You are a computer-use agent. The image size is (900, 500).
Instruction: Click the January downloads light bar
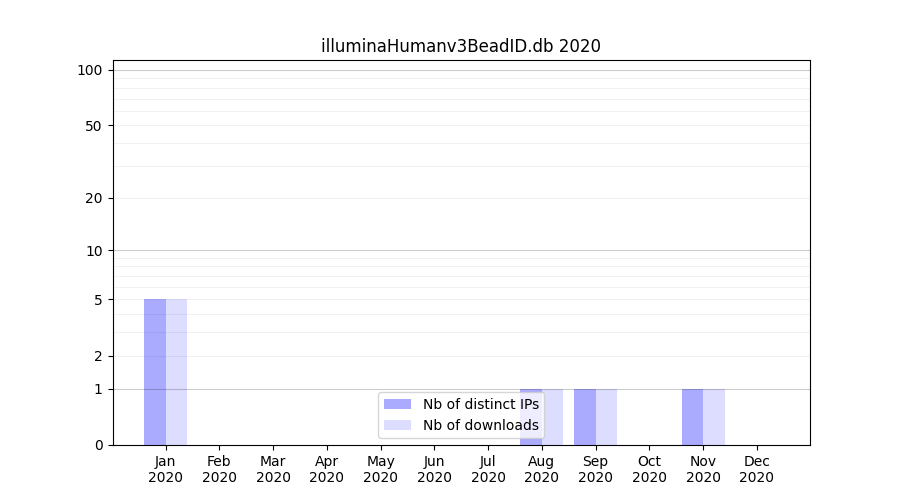(x=176, y=371)
